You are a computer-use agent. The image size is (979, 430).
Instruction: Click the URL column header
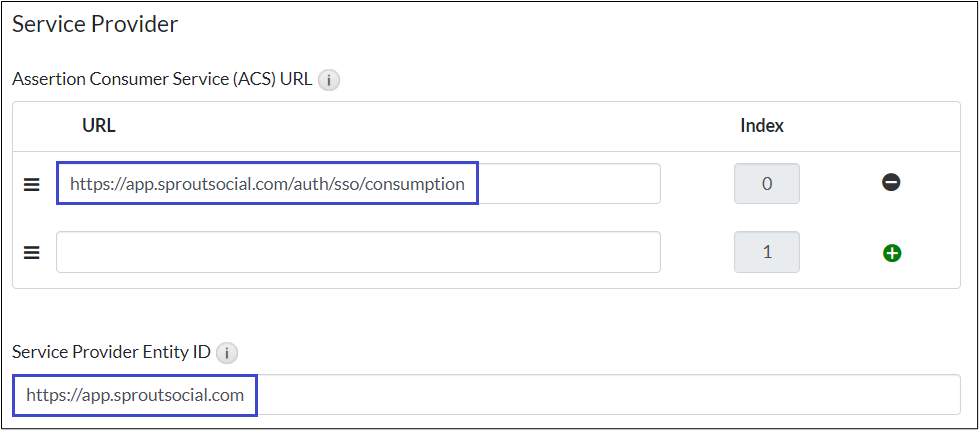[x=99, y=126]
